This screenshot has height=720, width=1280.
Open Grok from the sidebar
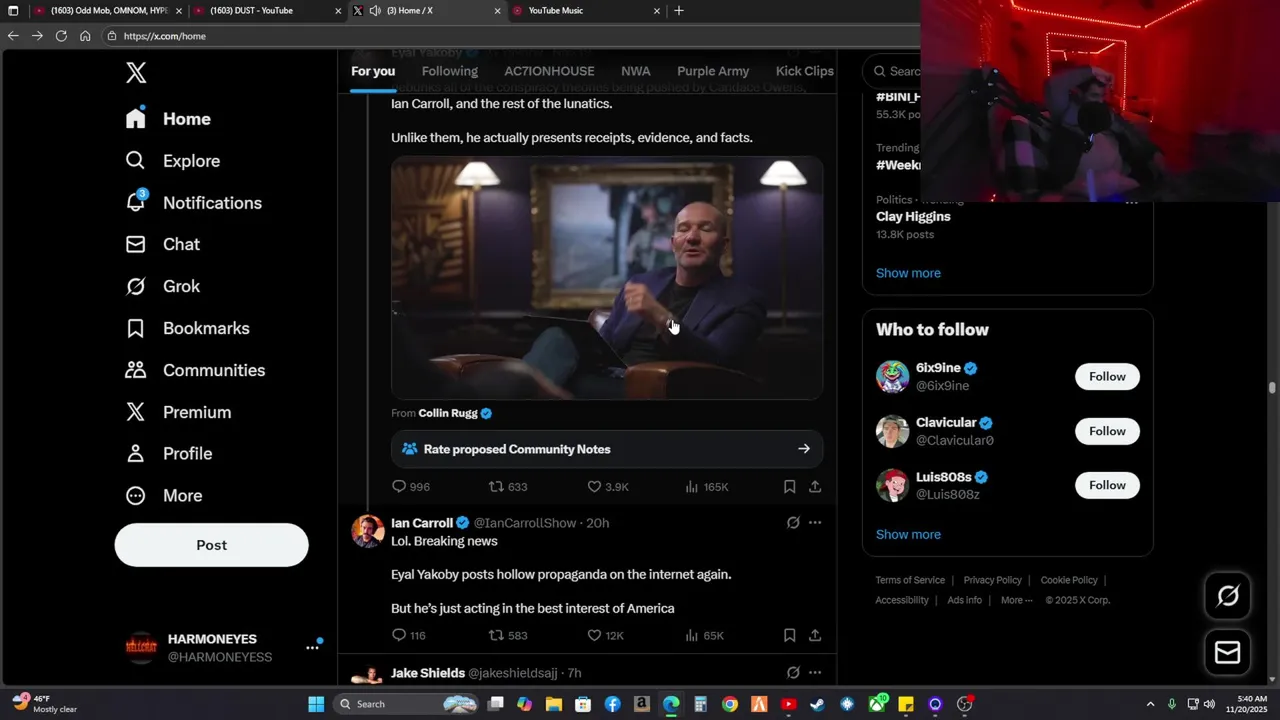point(162,287)
